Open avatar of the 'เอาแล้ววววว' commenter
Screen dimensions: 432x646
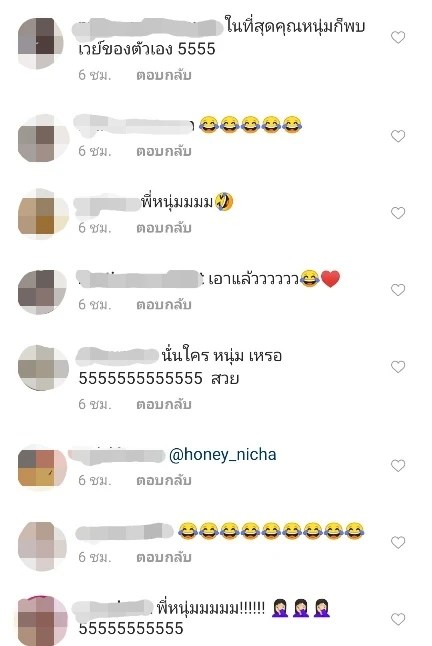(x=42, y=292)
